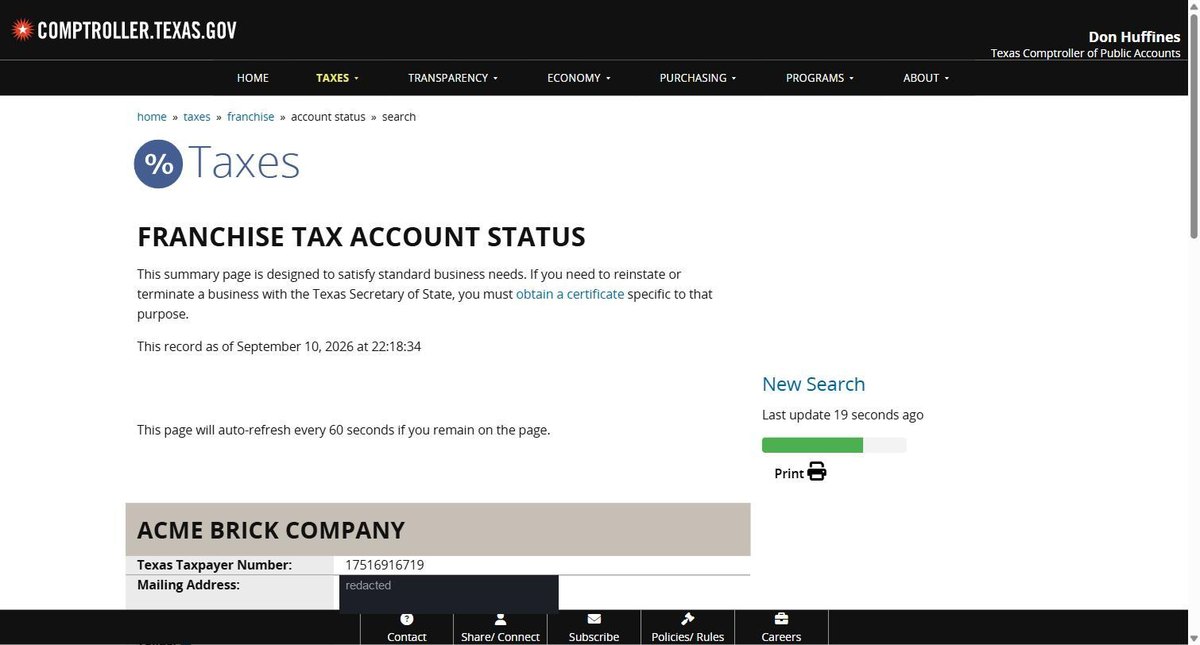This screenshot has height=645, width=1200.
Task: Click taxpayer number 17516916719
Action: [384, 565]
